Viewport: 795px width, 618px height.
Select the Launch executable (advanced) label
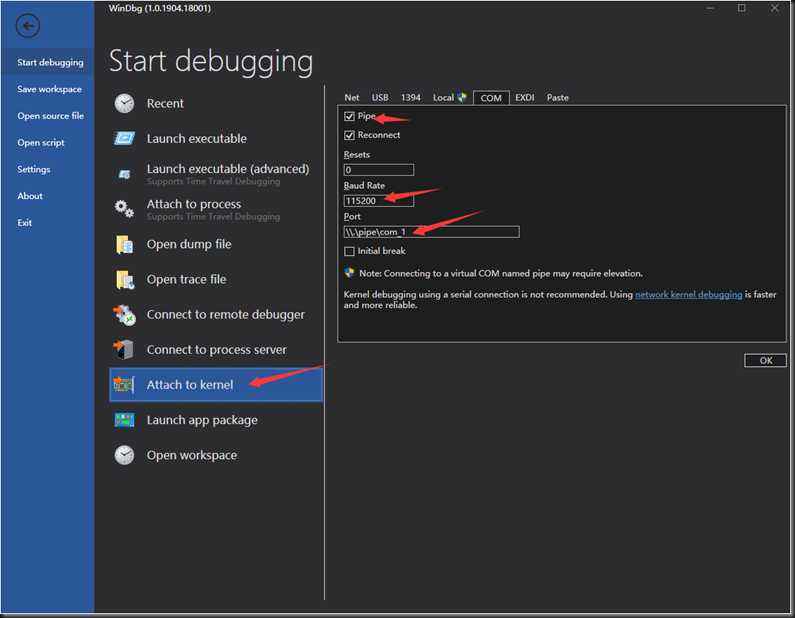tap(228, 169)
